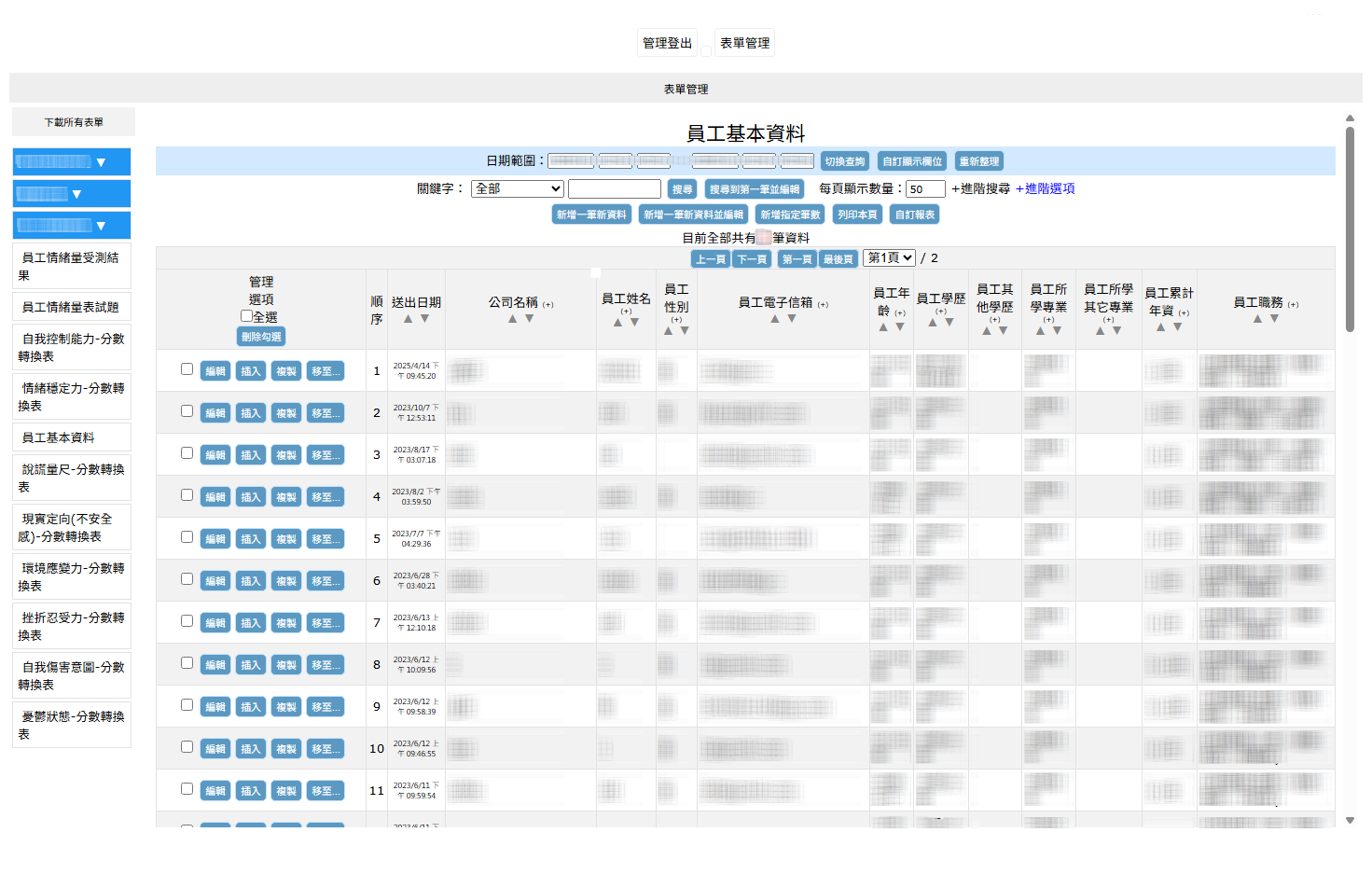This screenshot has height=874, width=1372.
Task: Expand the third blue sidebar dropdown
Action: pyautogui.click(x=72, y=226)
